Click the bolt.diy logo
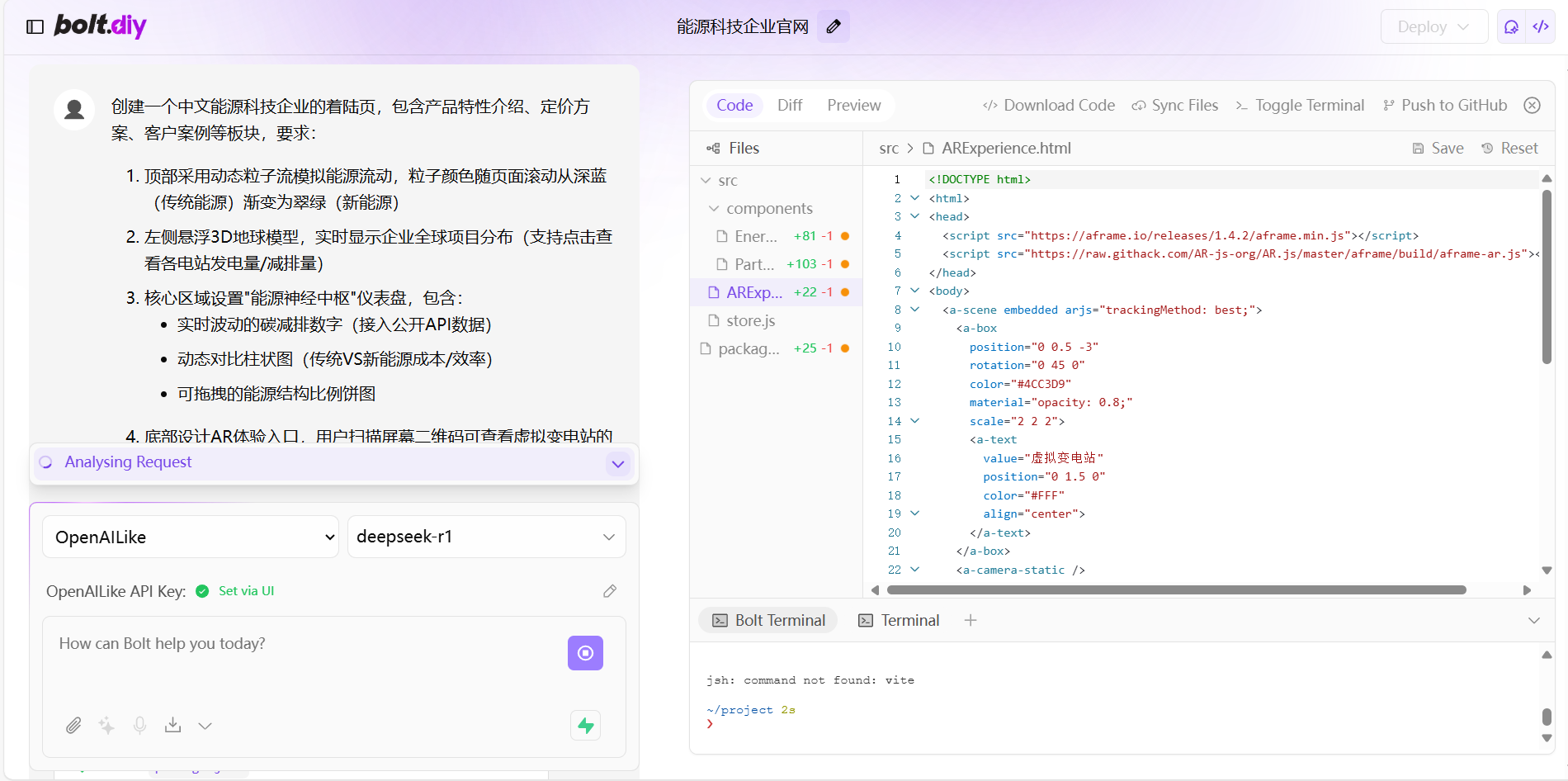 tap(100, 26)
